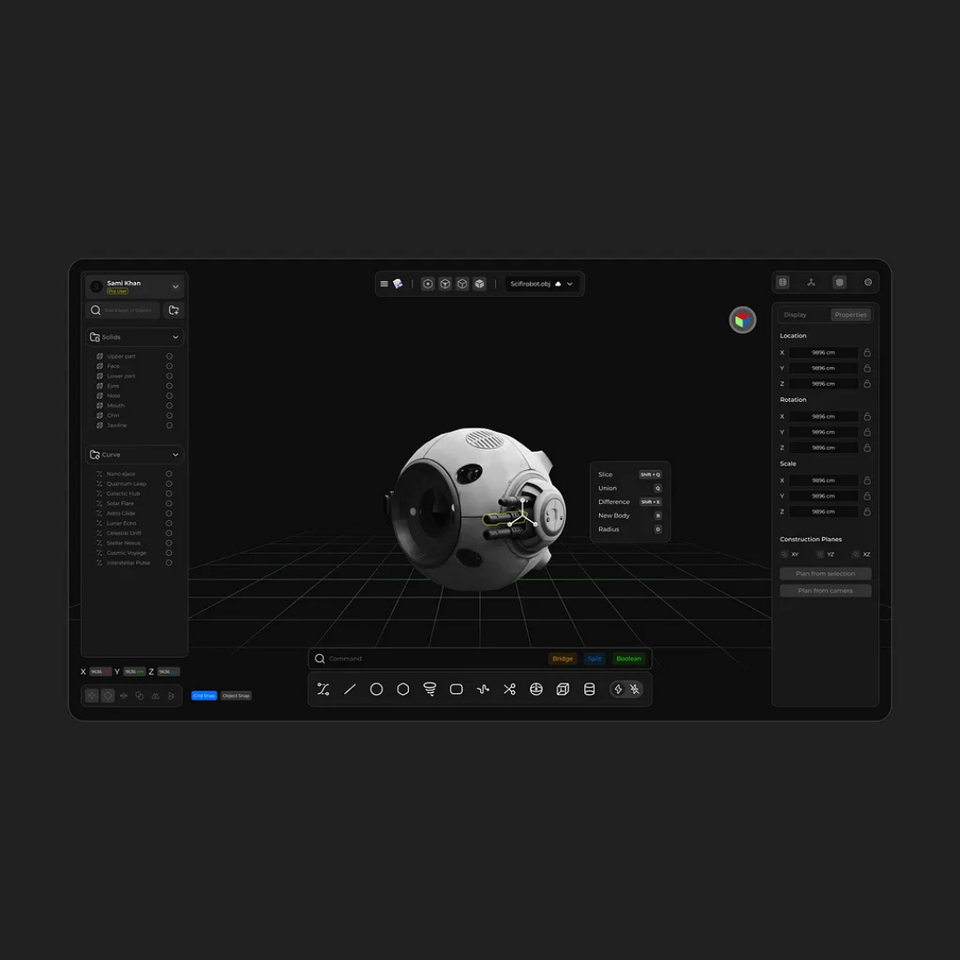Click the Plan from camera button
The height and width of the screenshot is (960, 960).
[x=825, y=591]
